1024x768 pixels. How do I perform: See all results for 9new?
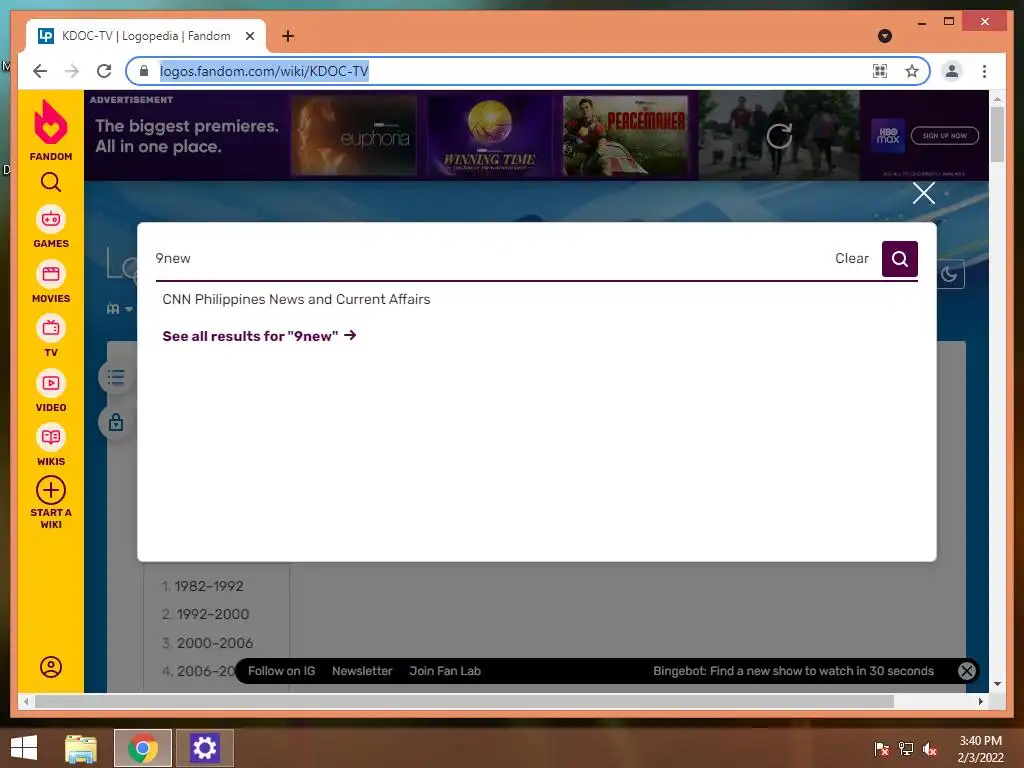point(259,336)
